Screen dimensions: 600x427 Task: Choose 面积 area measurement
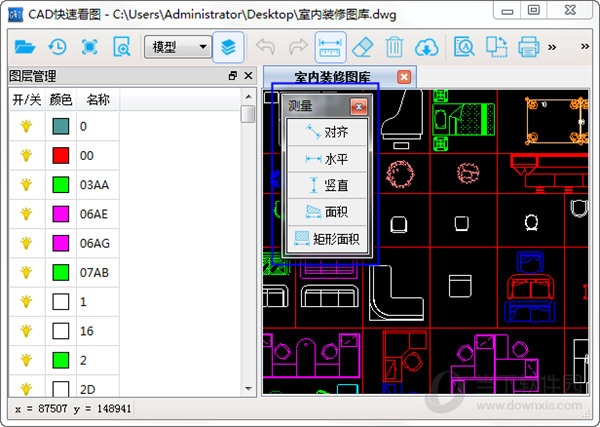point(327,212)
